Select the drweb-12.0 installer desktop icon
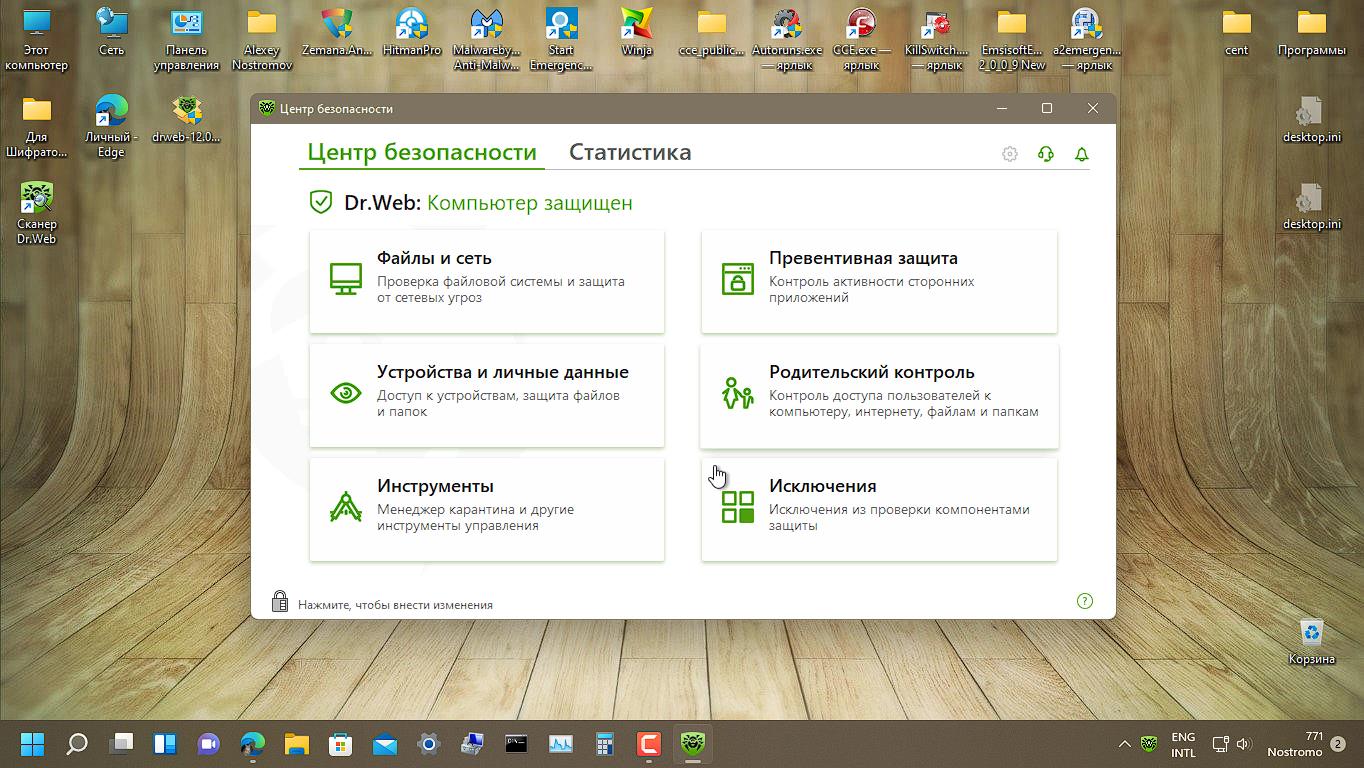The height and width of the screenshot is (768, 1364). pos(187,120)
